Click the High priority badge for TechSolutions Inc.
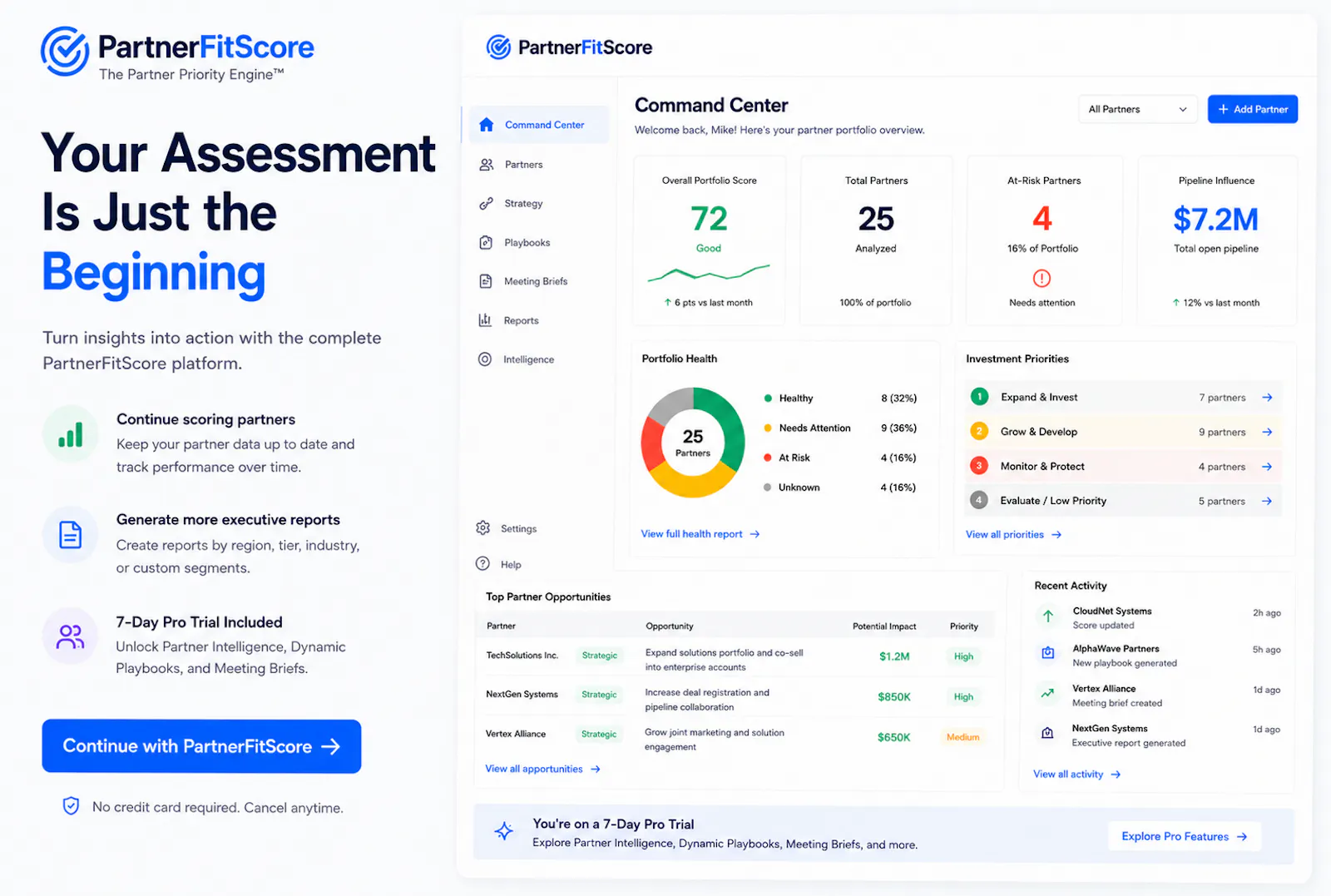Screen dimensions: 1331x896 point(963,656)
